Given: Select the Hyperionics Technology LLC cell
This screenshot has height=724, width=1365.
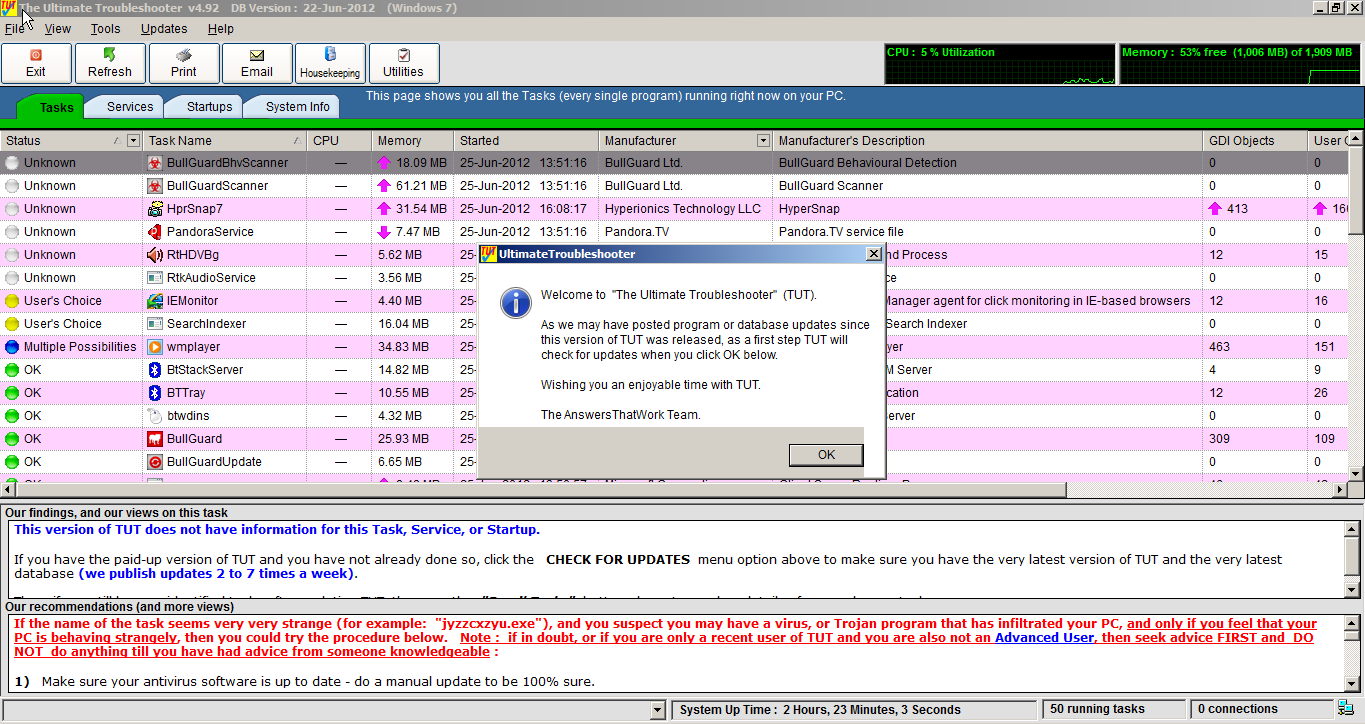Looking at the screenshot, I should [683, 208].
